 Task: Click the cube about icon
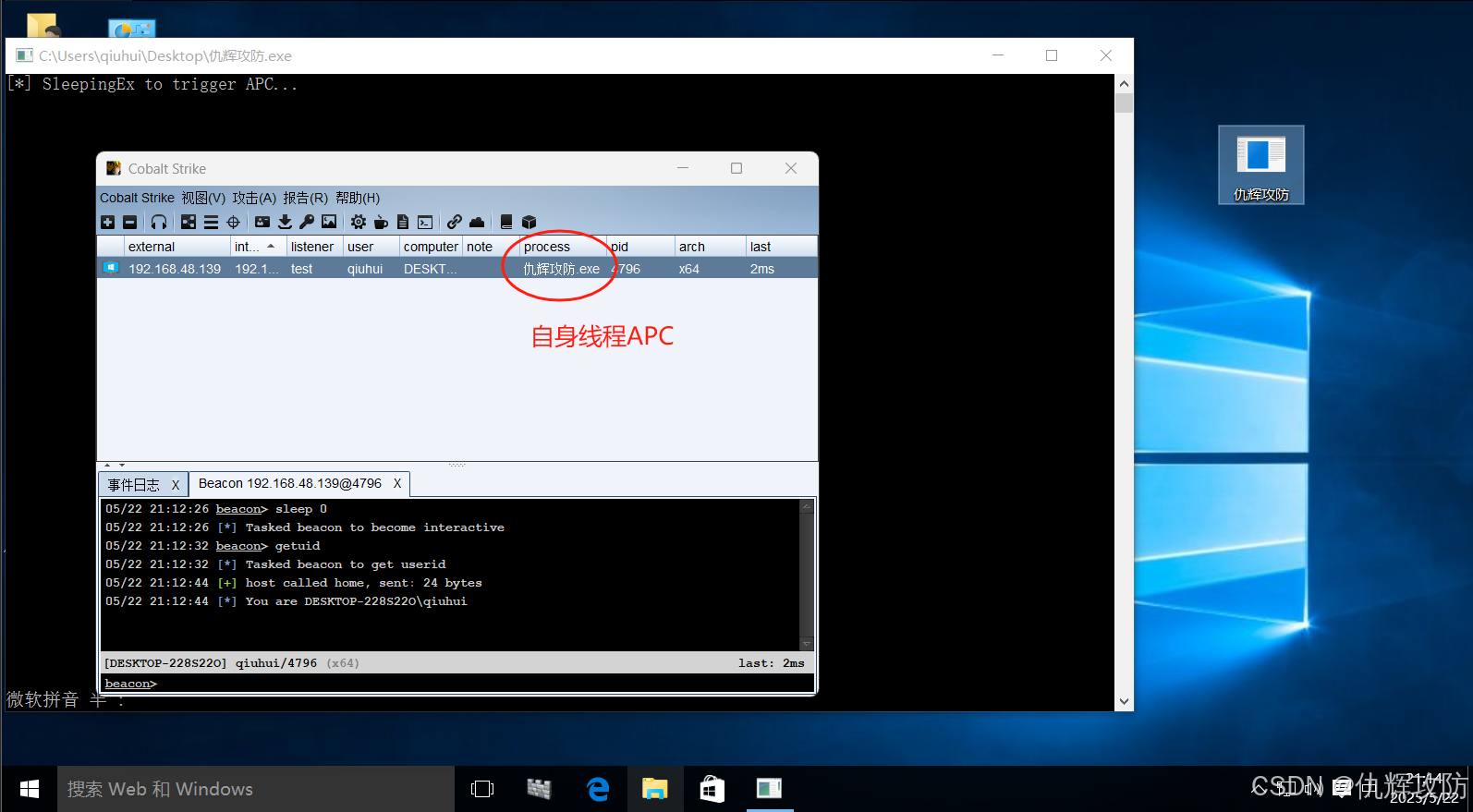[529, 222]
